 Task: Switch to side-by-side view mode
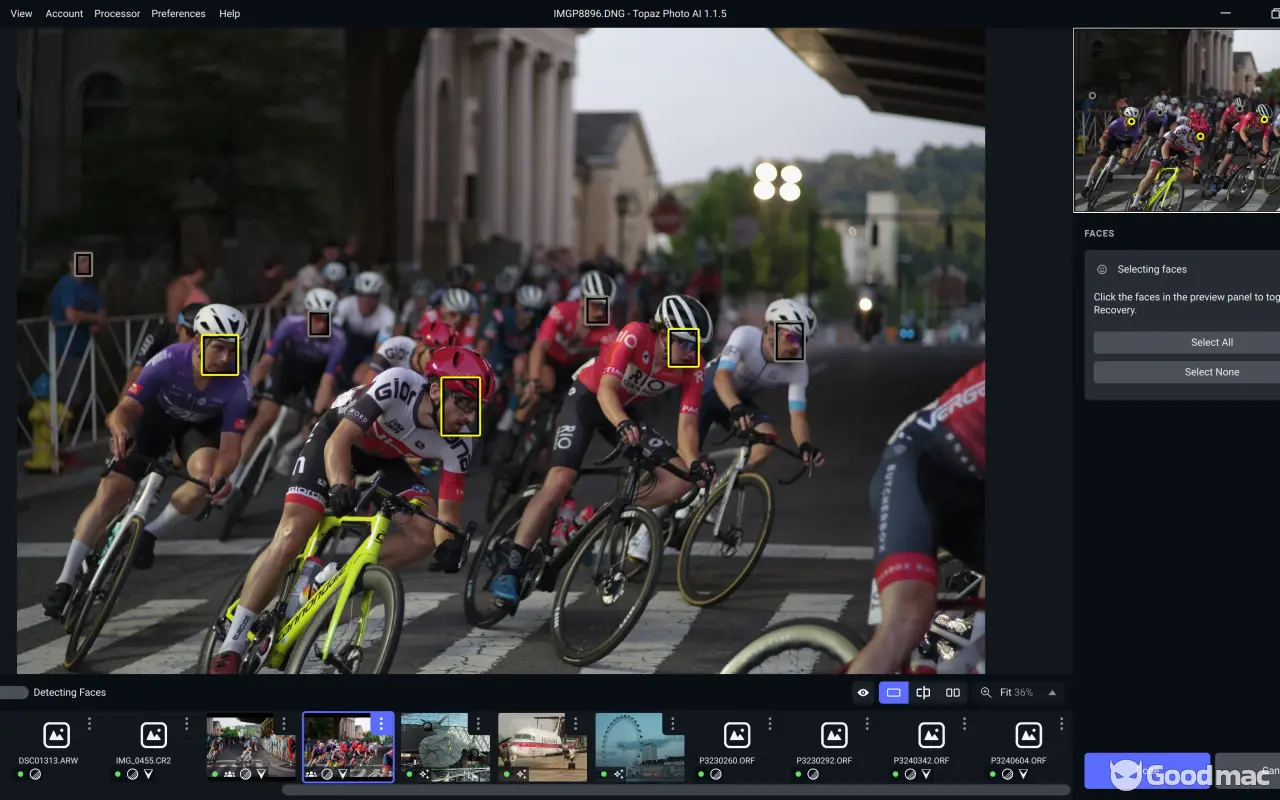tap(953, 692)
